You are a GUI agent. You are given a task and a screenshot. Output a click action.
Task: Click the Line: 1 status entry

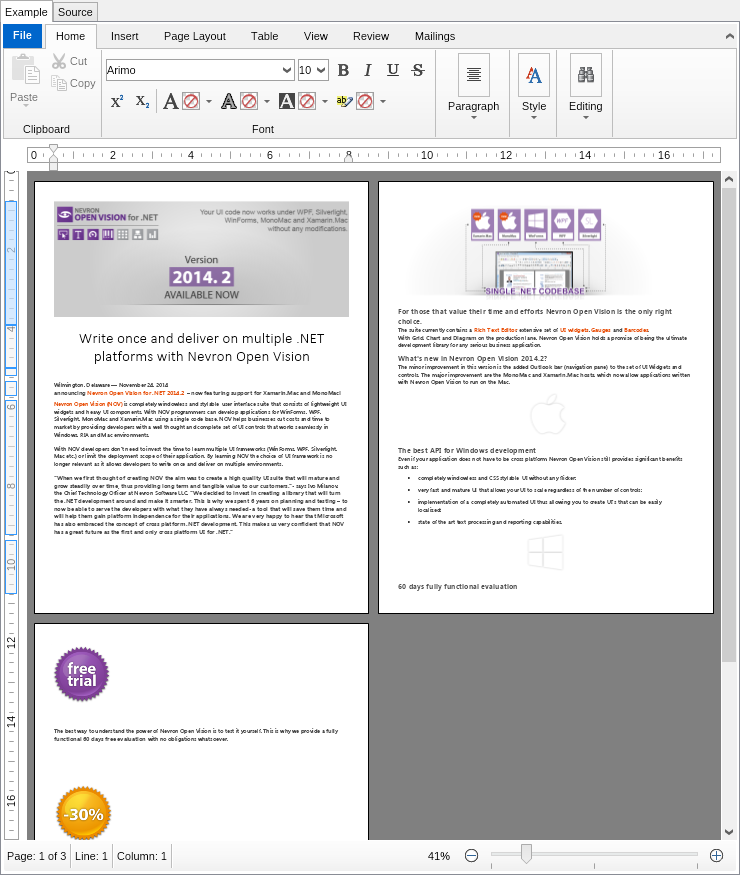click(91, 856)
